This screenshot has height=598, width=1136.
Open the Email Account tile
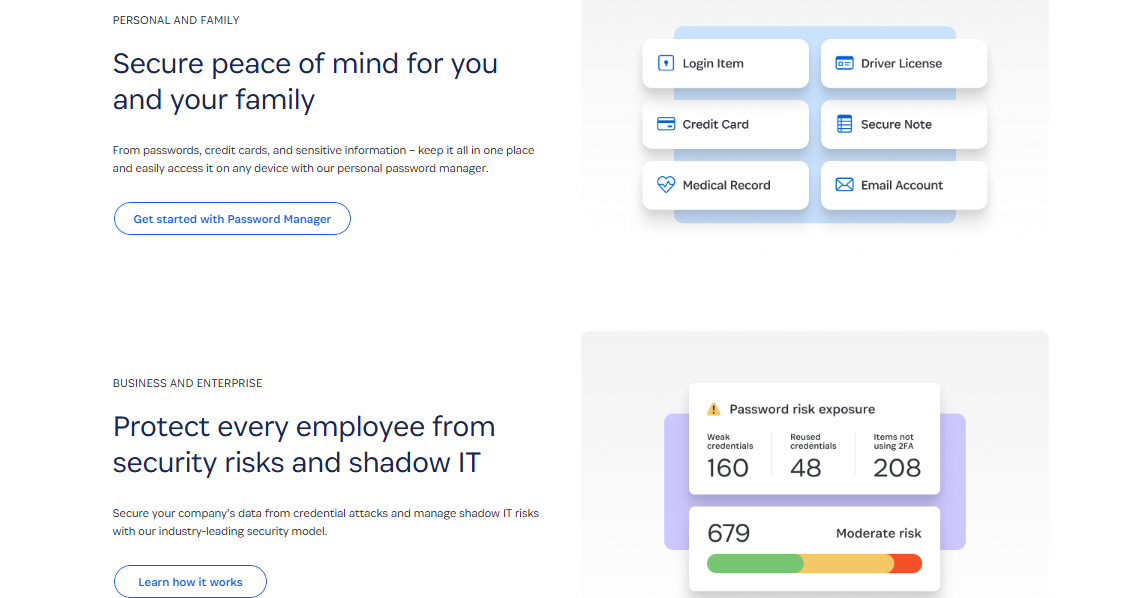pyautogui.click(x=904, y=185)
